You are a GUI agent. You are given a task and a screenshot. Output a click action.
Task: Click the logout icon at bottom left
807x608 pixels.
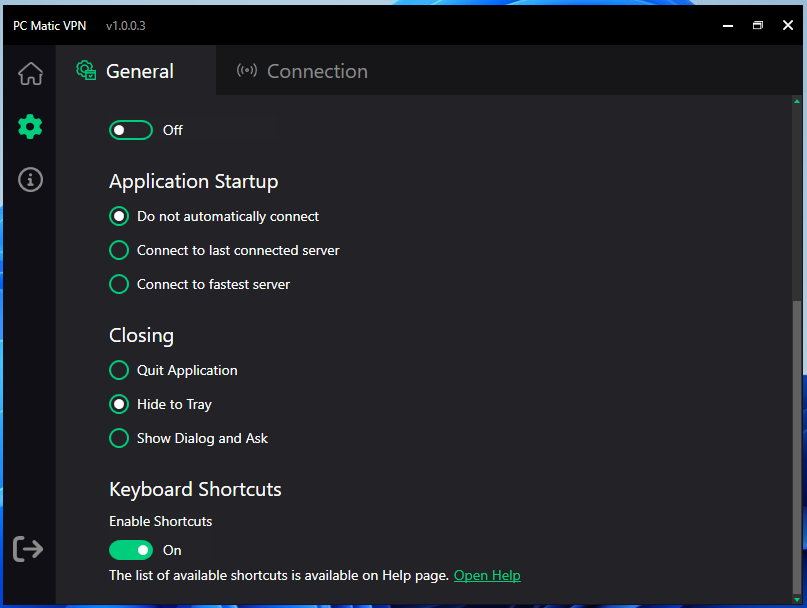tap(28, 548)
